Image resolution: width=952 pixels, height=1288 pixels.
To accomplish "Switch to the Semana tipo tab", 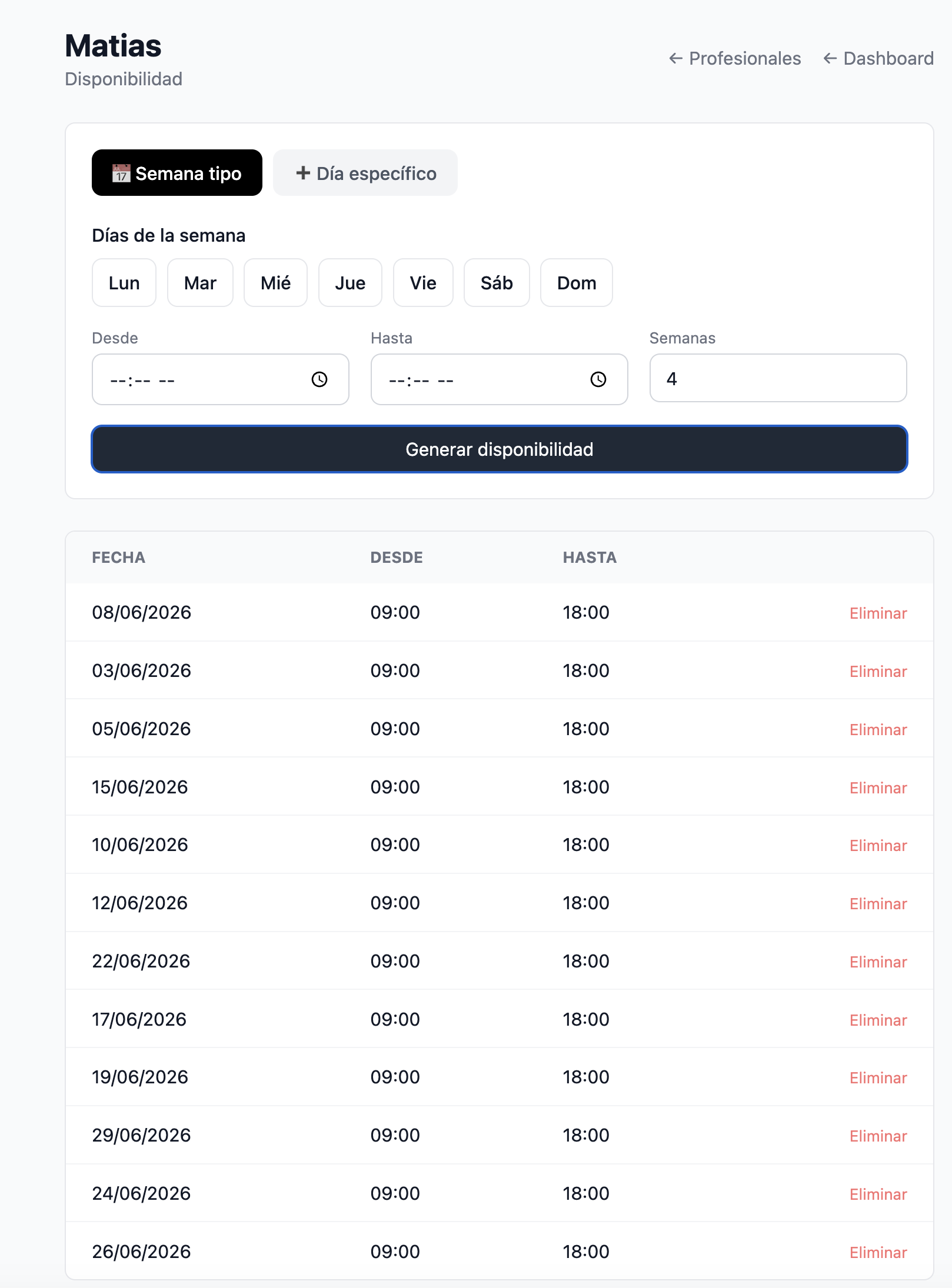I will [177, 173].
